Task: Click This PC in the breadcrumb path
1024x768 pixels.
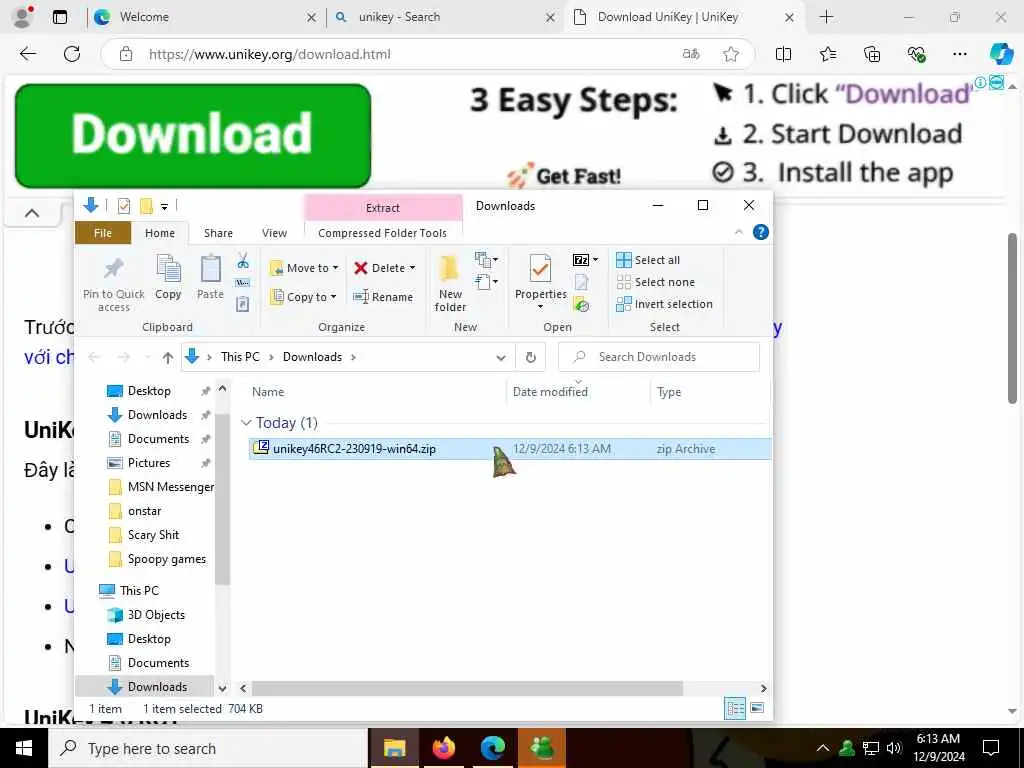Action: 240,357
